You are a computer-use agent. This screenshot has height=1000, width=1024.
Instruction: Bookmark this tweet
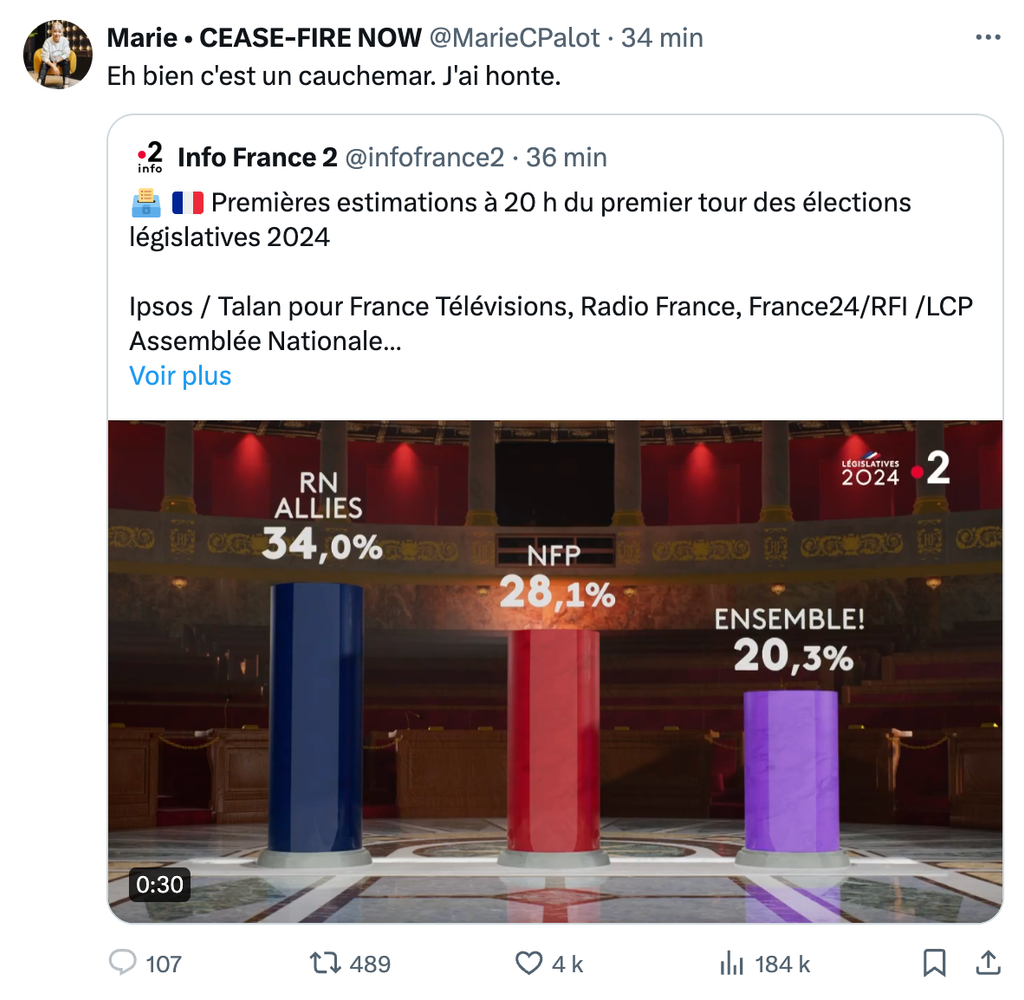[934, 963]
